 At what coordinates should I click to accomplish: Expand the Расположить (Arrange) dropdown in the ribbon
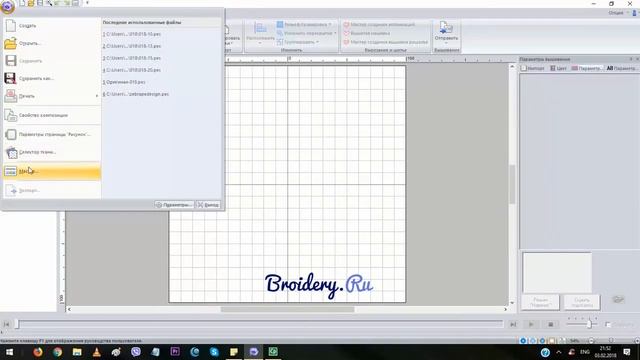tap(260, 33)
